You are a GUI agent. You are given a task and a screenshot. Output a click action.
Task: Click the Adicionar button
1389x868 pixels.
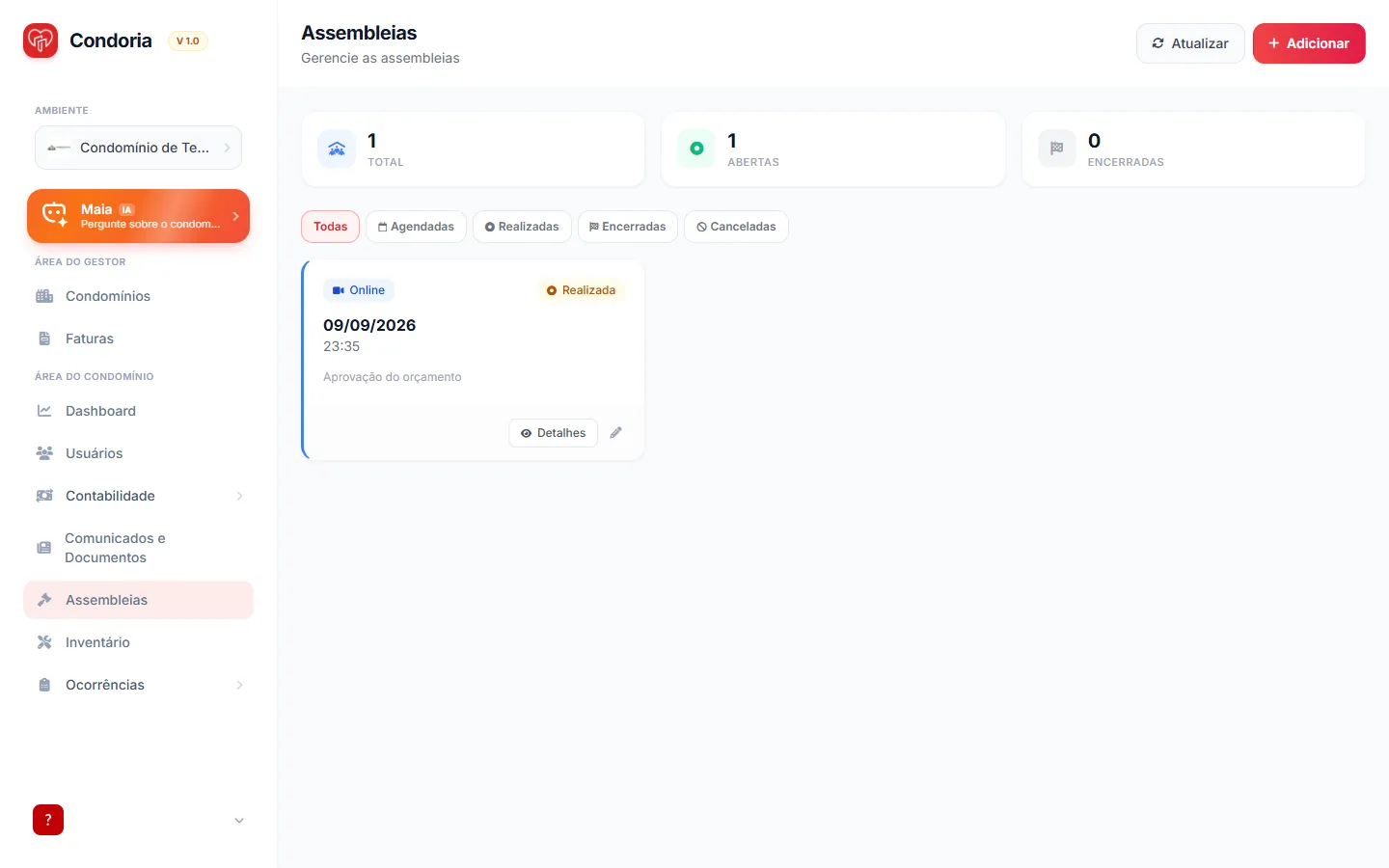coord(1309,43)
